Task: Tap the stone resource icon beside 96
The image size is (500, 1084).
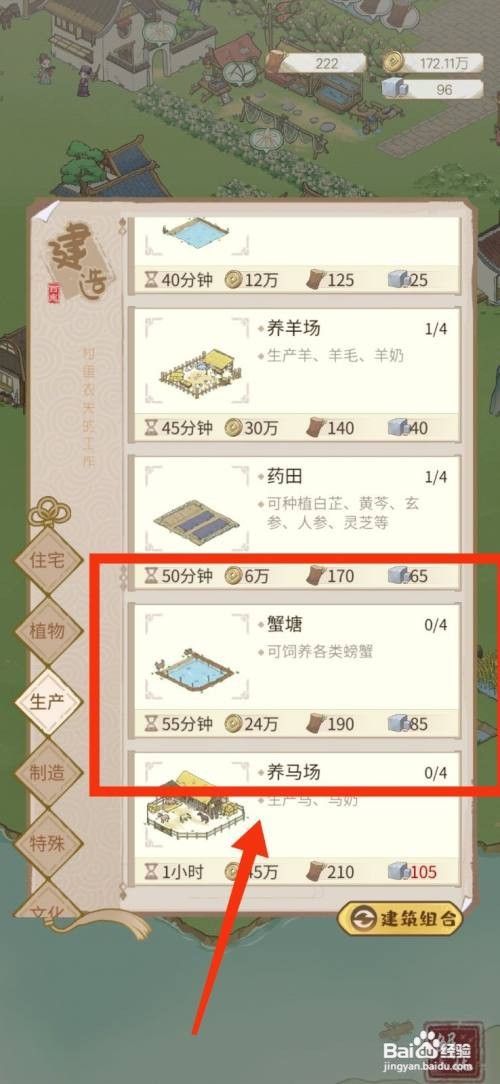Action: [x=393, y=89]
